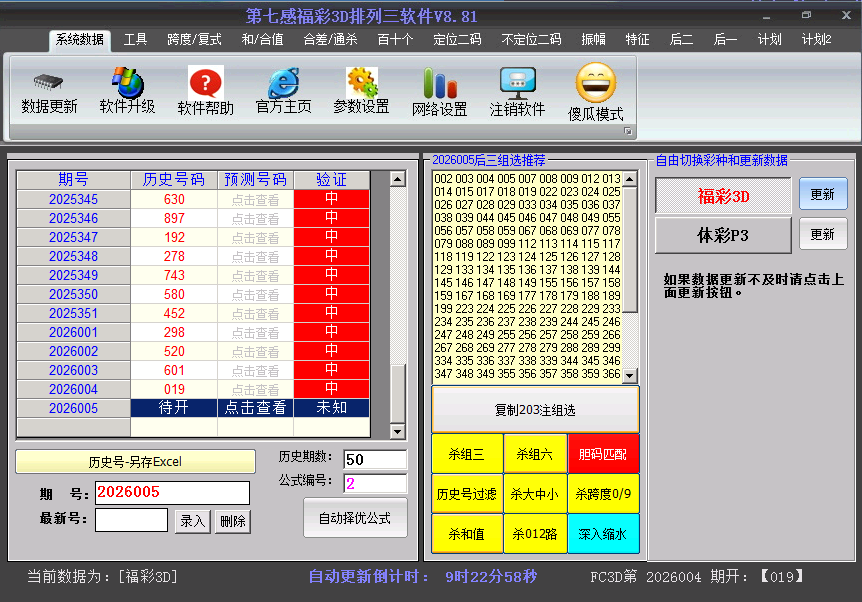The height and width of the screenshot is (602, 862).
Task: Open 软件帮助 help icon
Action: 205,82
